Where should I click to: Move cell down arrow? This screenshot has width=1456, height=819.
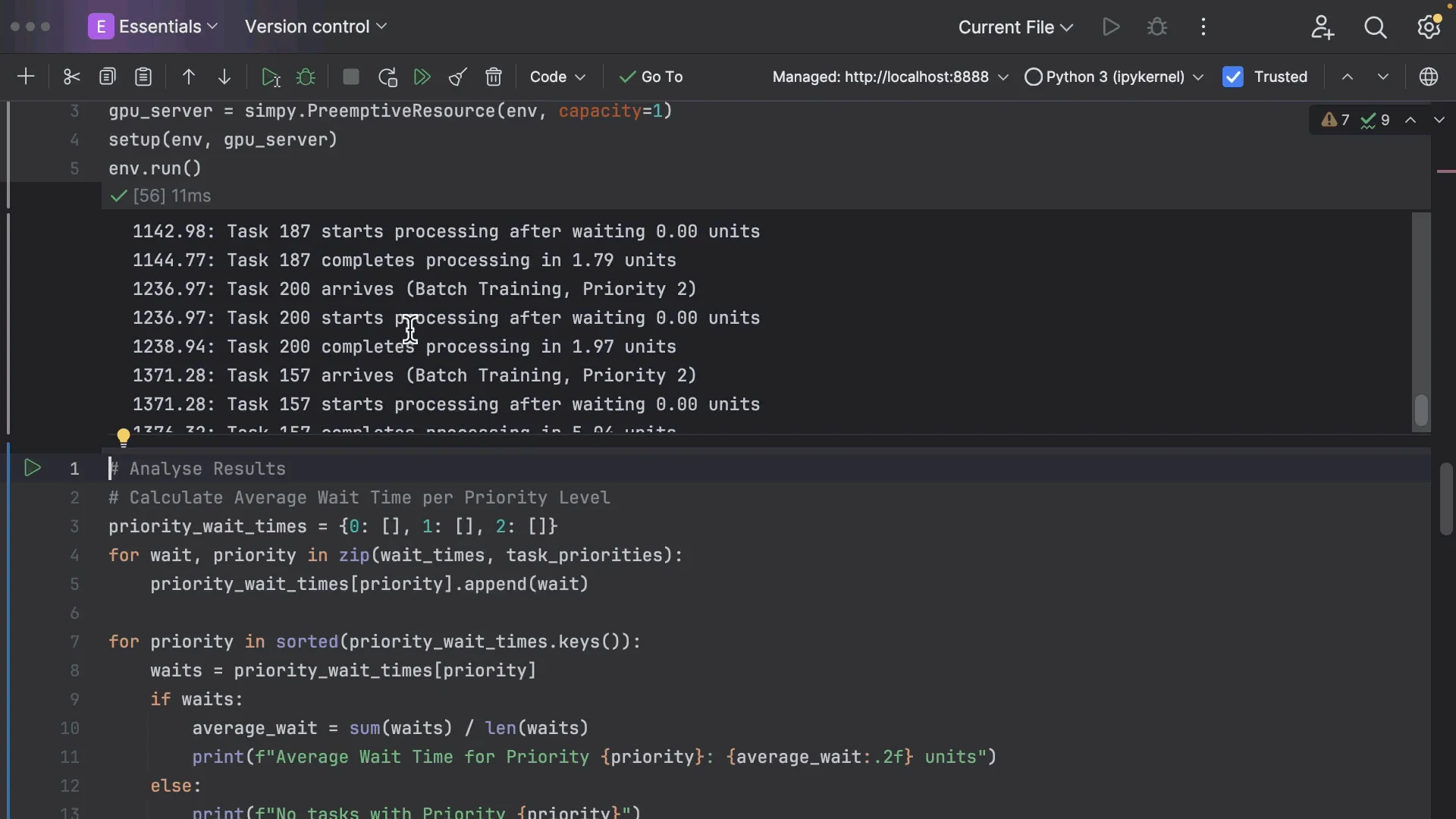point(224,77)
